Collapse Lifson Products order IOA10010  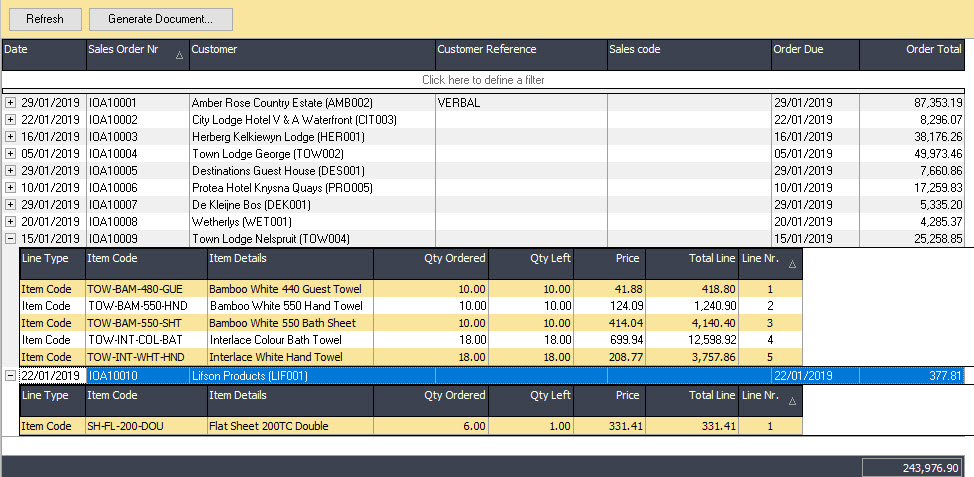click(x=11, y=376)
